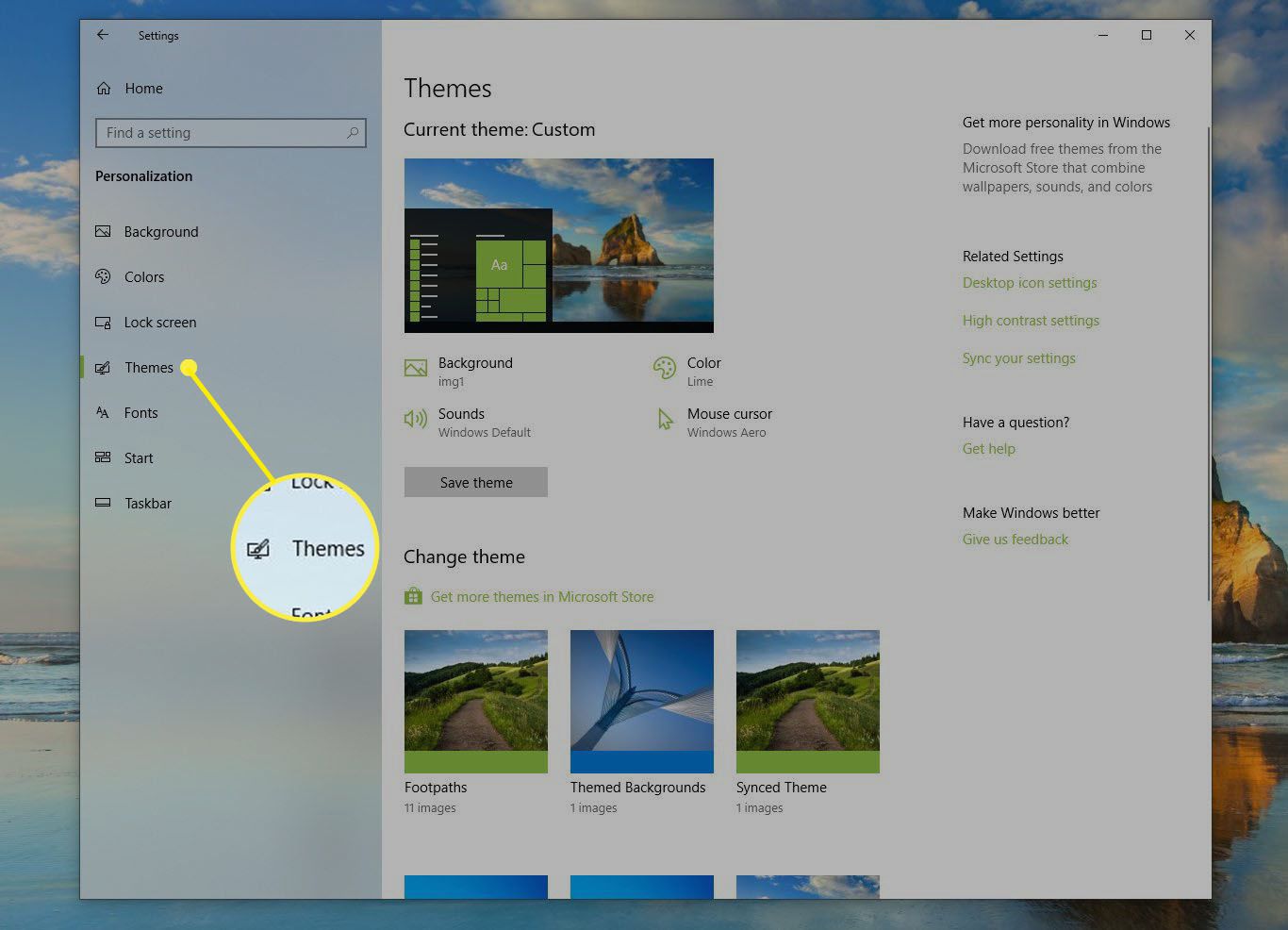The width and height of the screenshot is (1288, 930).
Task: Click the Background picture icon in sidebar
Action: pyautogui.click(x=103, y=231)
